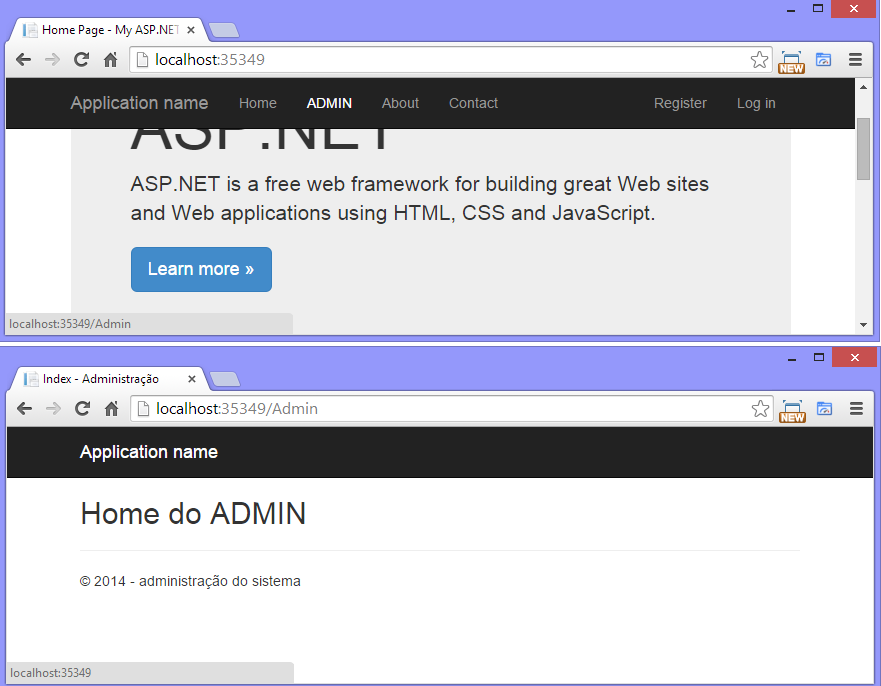Reload the localhost:35349 home page
Screen dimensions: 881x686
(x=81, y=60)
